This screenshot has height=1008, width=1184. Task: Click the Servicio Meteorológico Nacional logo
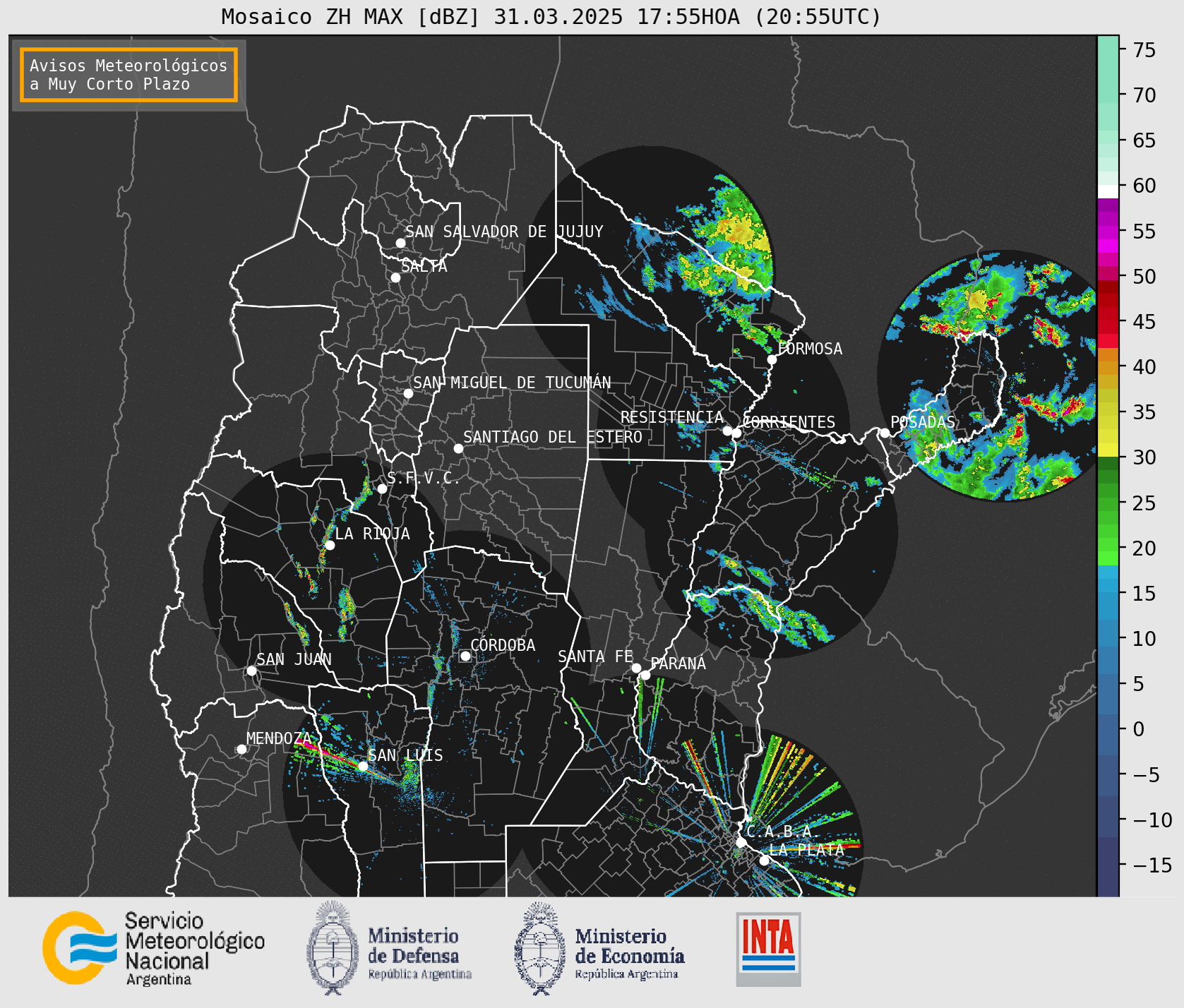(154, 948)
